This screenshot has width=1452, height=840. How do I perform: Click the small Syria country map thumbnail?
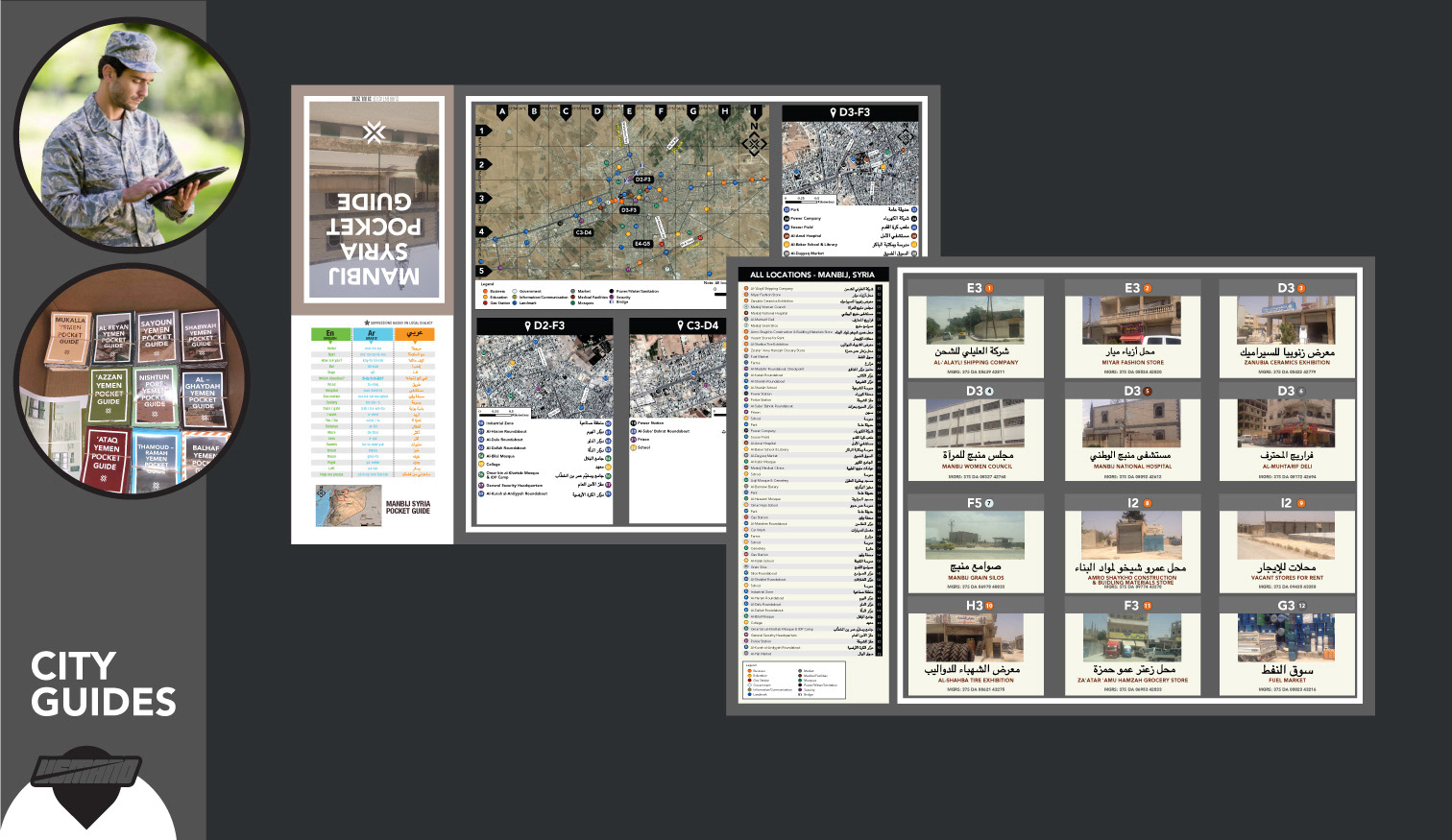pos(348,505)
